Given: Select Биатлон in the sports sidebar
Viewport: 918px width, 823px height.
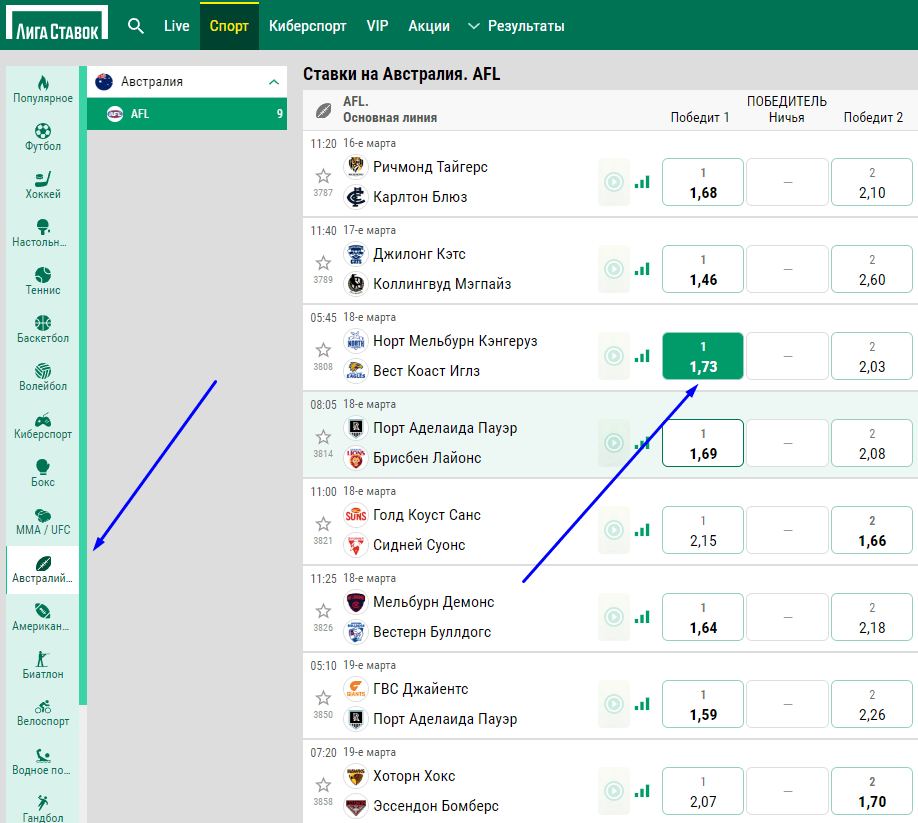Looking at the screenshot, I should pos(43,666).
